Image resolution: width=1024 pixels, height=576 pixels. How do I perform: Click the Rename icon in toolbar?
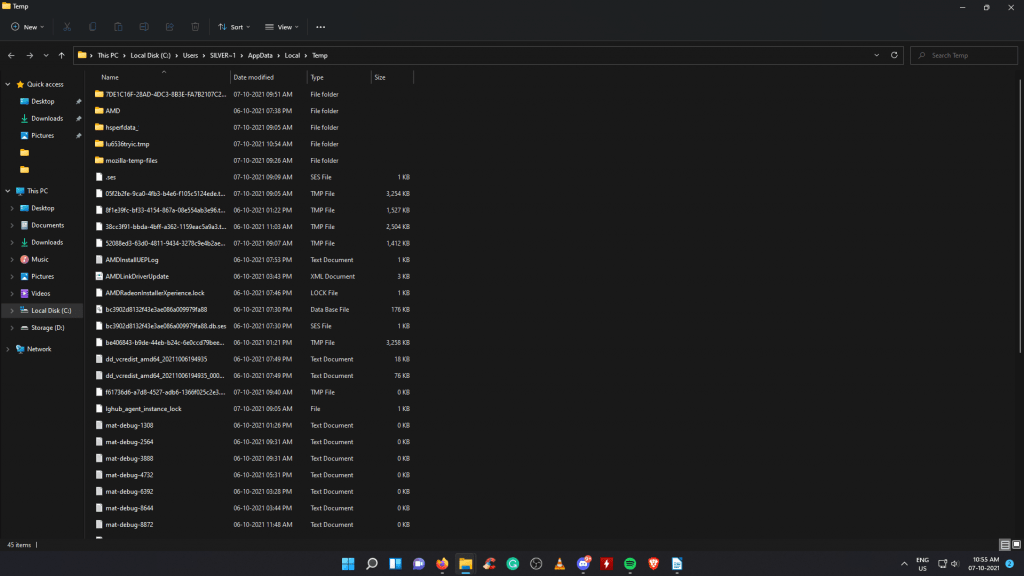(x=144, y=27)
